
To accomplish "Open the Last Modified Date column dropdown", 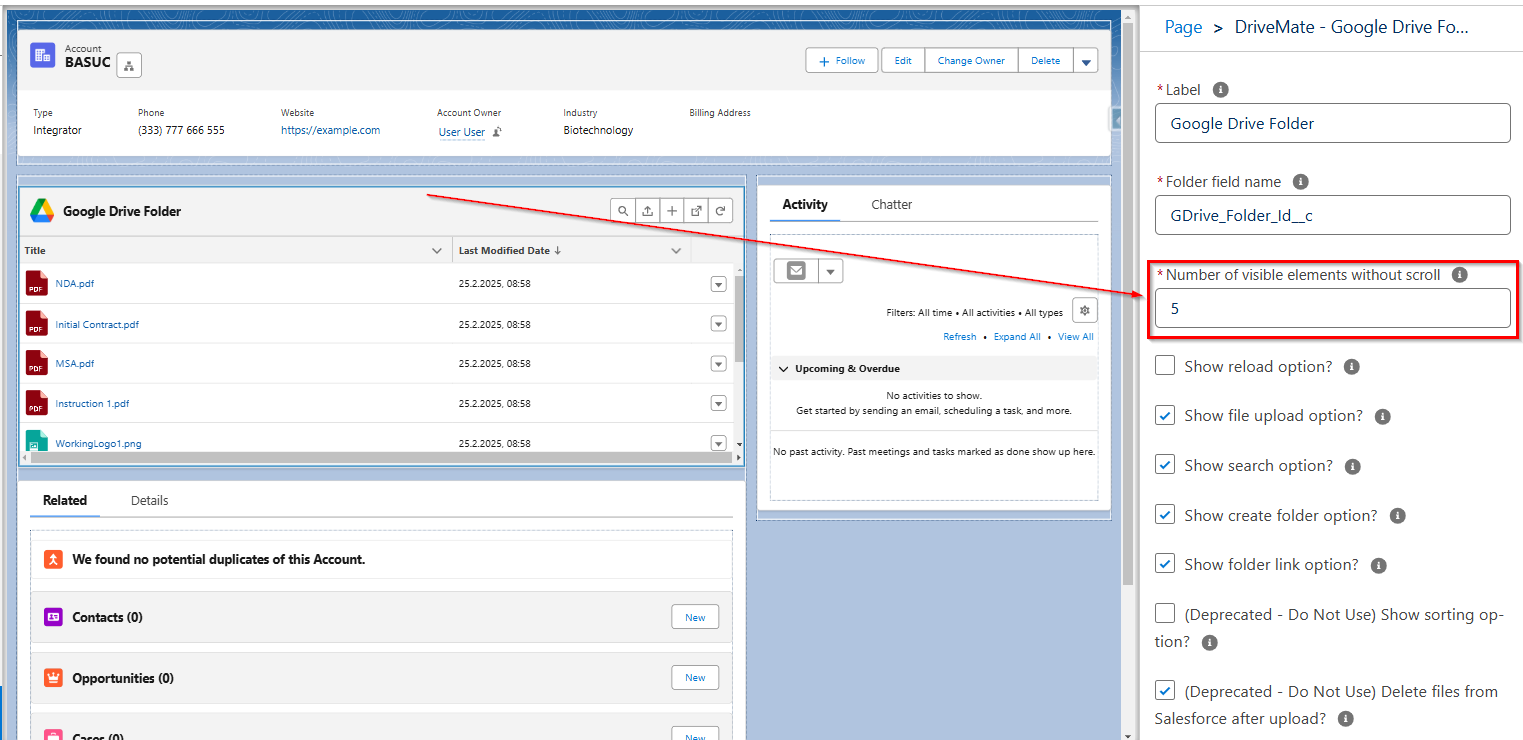I will point(676,250).
